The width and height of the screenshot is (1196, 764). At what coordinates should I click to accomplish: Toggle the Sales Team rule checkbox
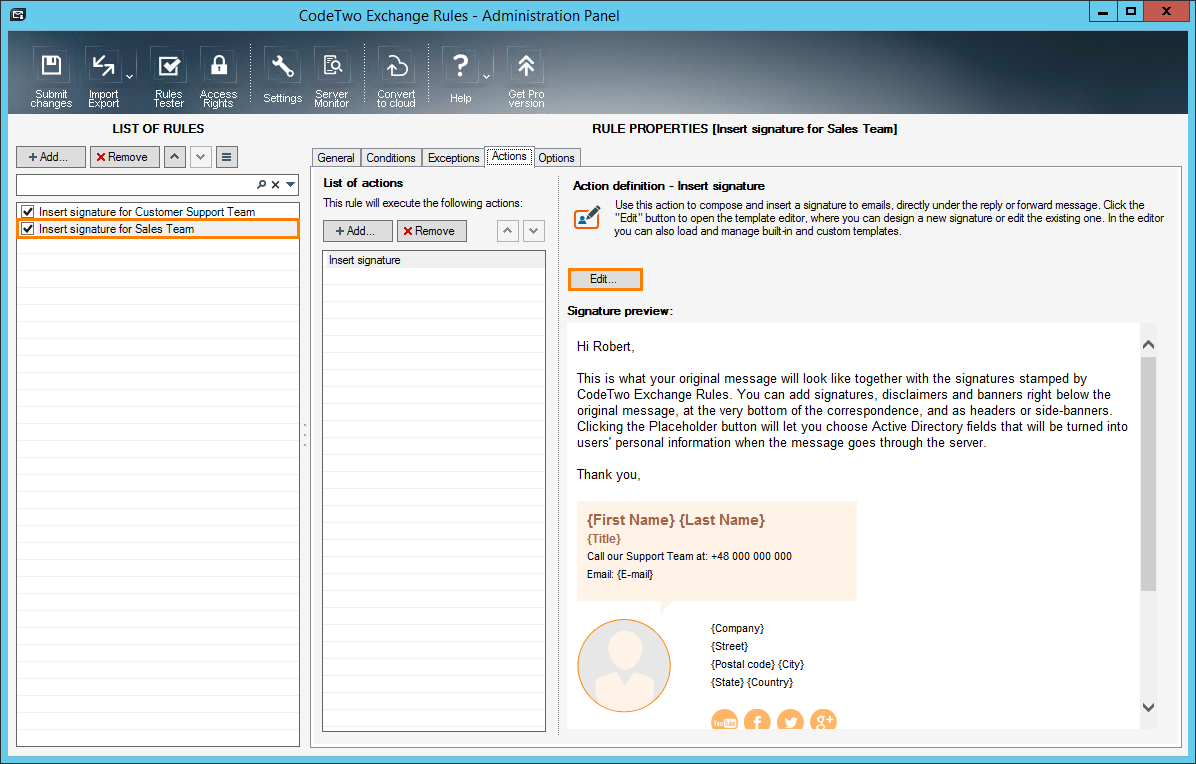(x=27, y=229)
